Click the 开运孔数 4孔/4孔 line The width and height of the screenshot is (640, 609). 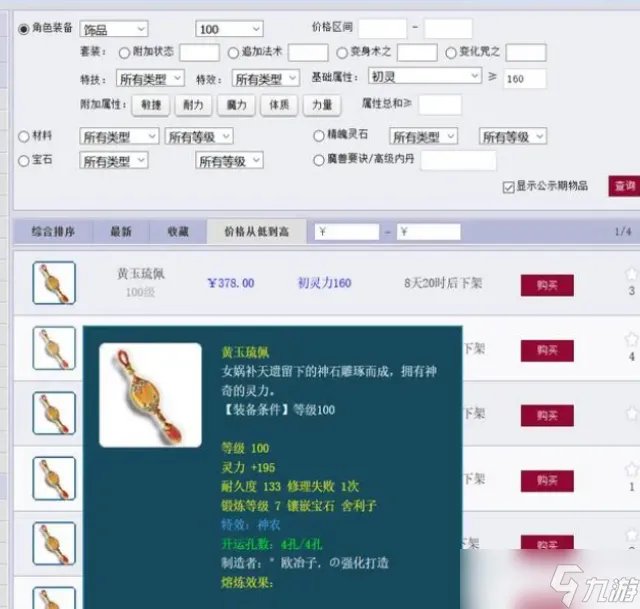click(x=272, y=544)
